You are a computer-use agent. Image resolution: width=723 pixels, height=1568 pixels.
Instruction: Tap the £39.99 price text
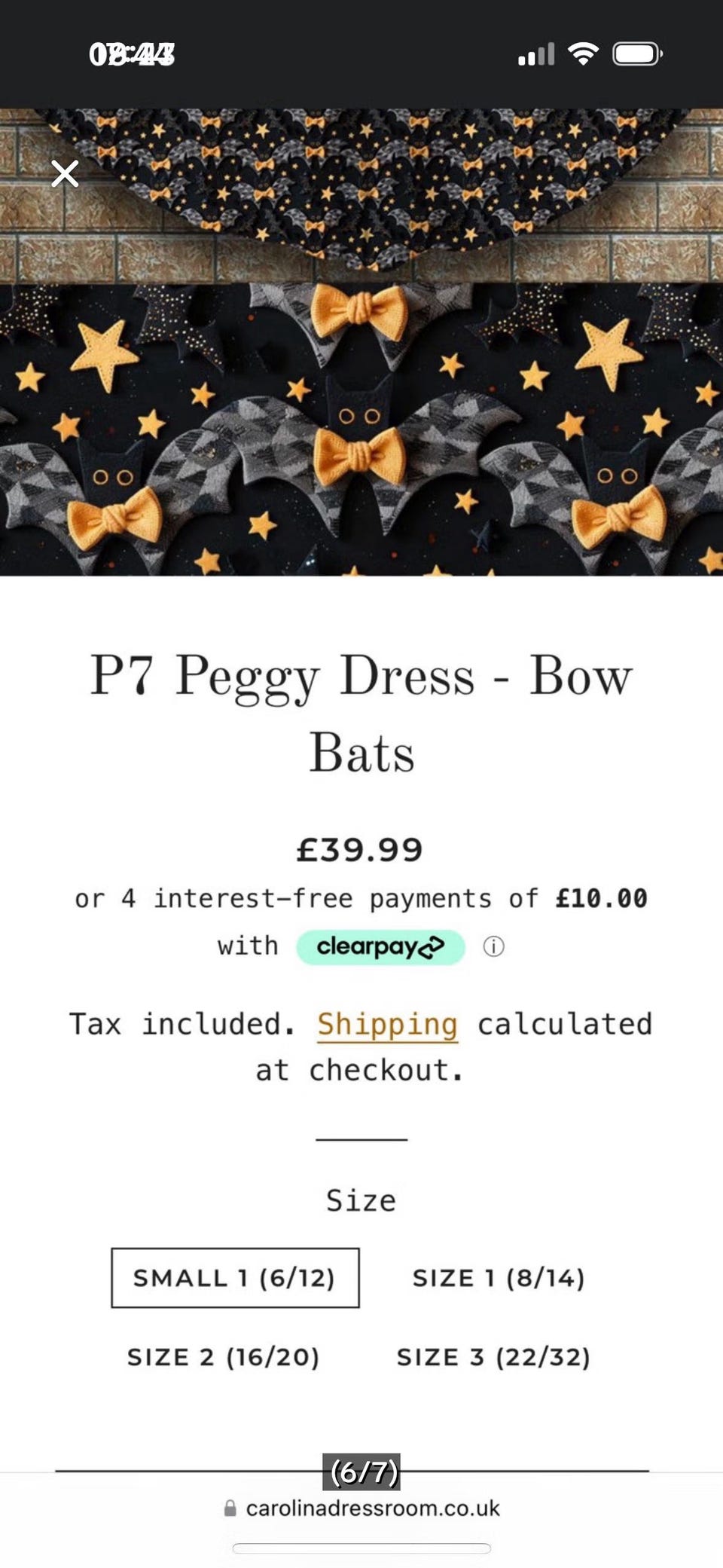click(x=360, y=850)
